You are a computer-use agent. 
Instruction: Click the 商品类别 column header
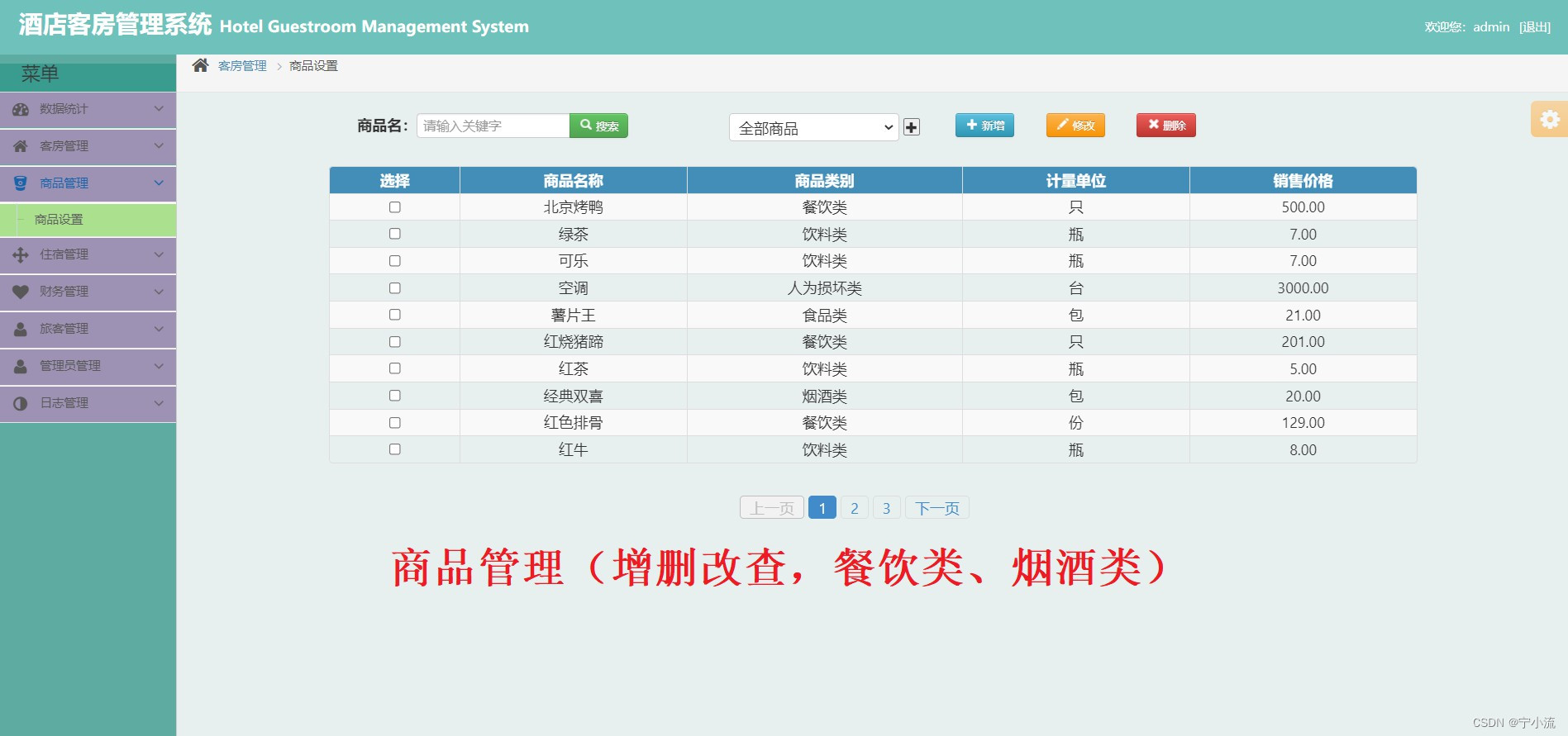point(825,181)
